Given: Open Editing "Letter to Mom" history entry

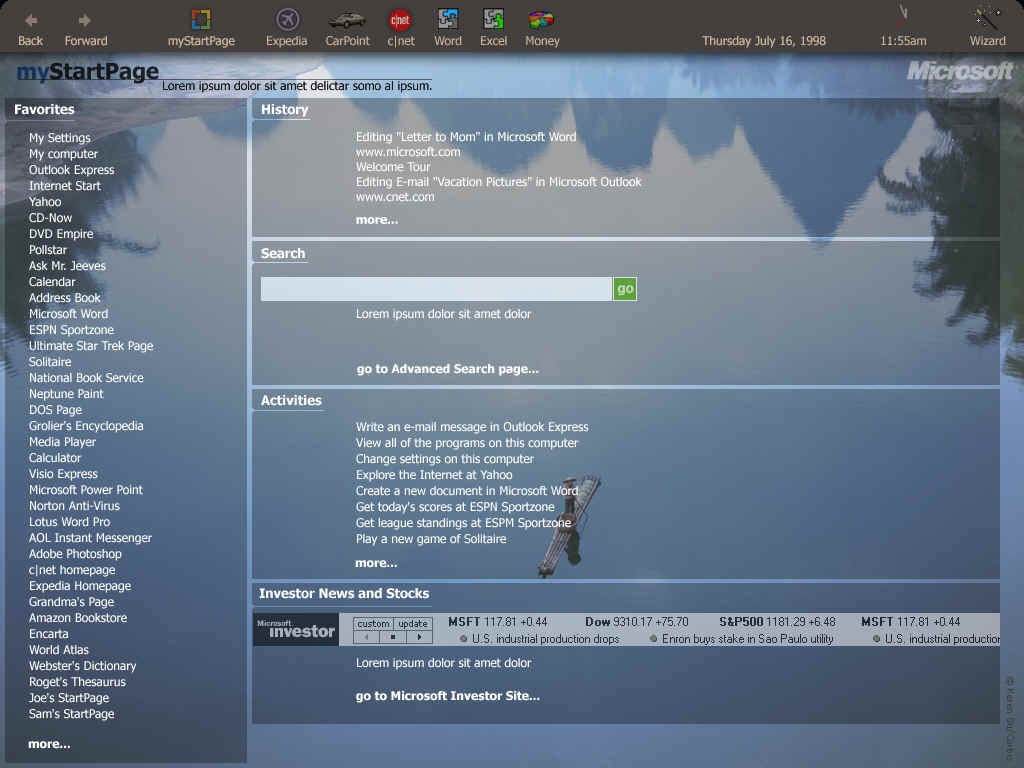Looking at the screenshot, I should pyautogui.click(x=466, y=137).
